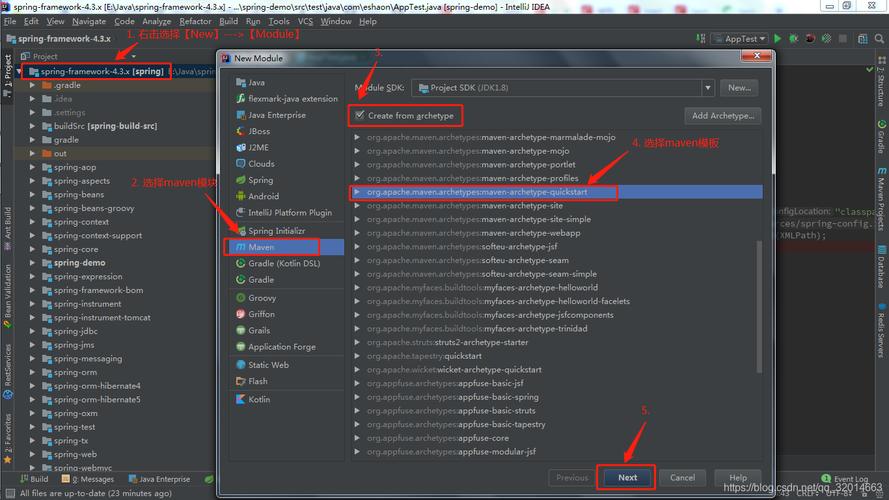Open the Event Log in status bar
Image resolution: width=889 pixels, height=500 pixels.
click(x=845, y=479)
